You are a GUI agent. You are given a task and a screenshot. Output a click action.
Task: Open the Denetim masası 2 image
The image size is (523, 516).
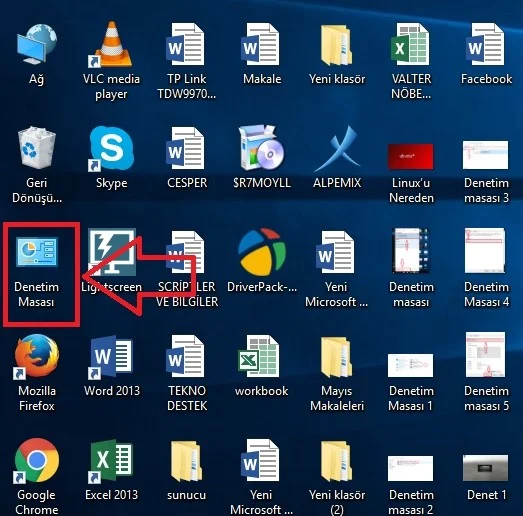coord(411,468)
